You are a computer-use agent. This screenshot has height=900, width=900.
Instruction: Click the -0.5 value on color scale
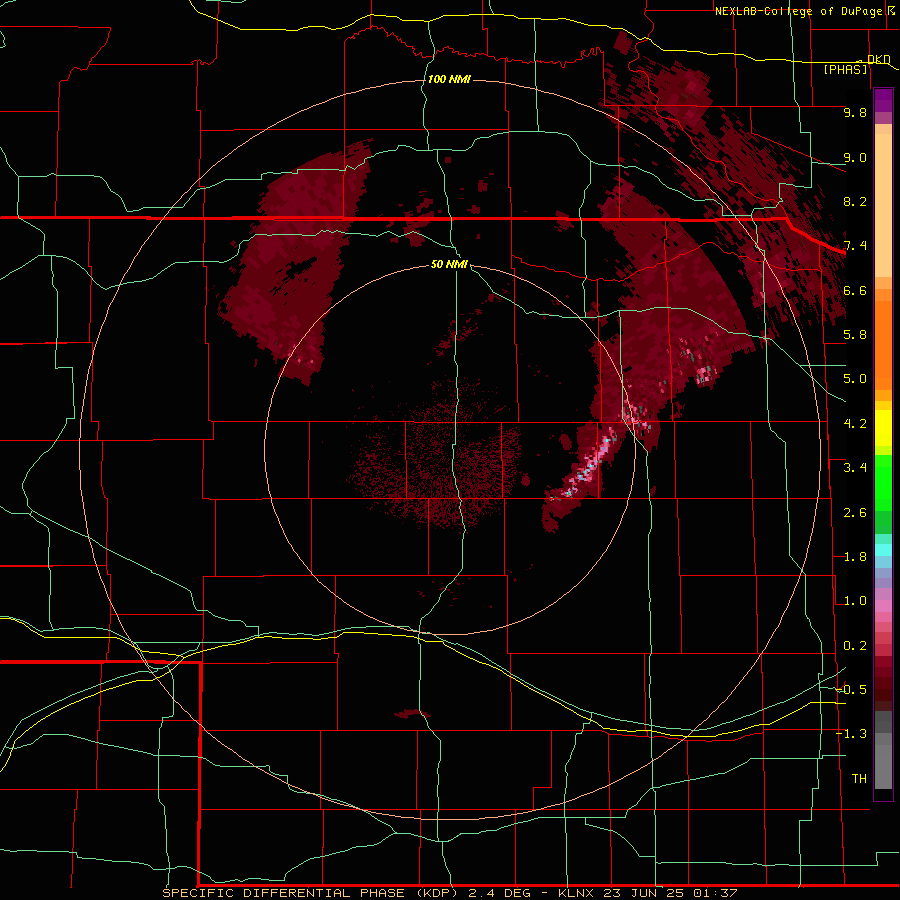(x=852, y=690)
